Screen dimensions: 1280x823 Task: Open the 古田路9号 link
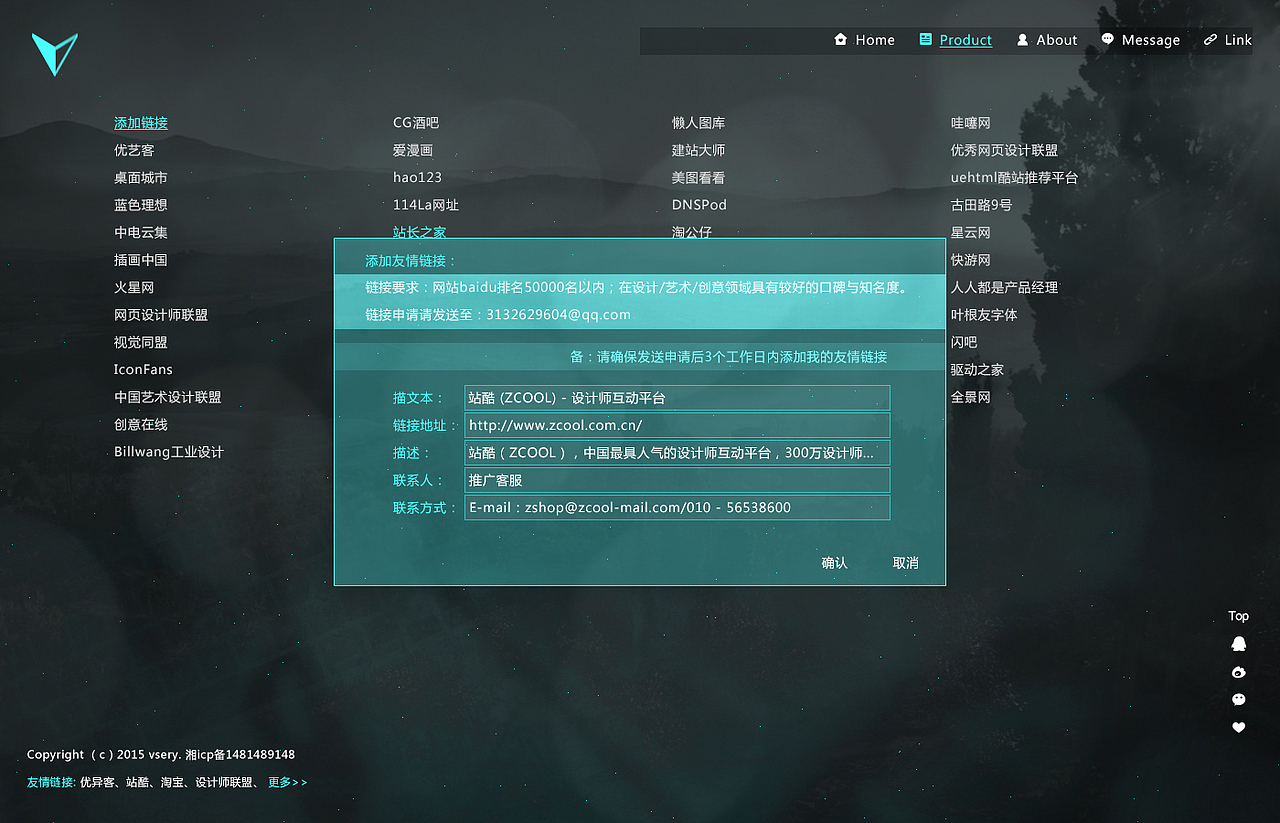(981, 205)
